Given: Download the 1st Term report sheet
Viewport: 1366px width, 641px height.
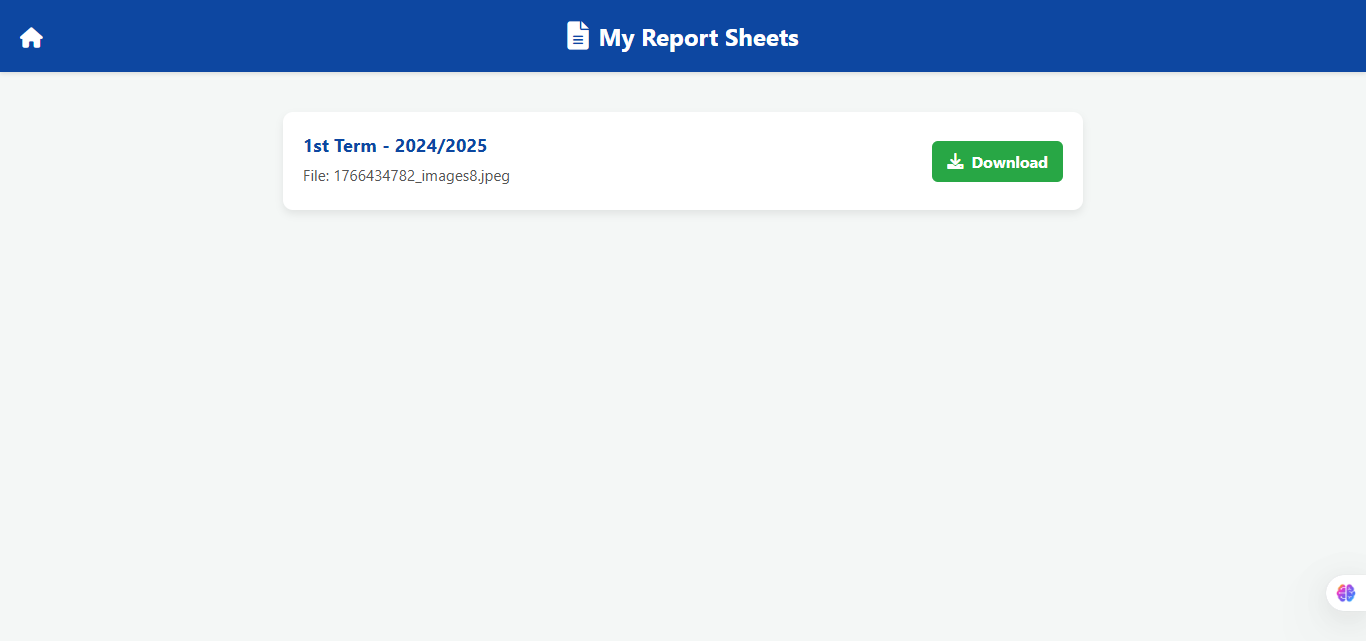Looking at the screenshot, I should [996, 162].
